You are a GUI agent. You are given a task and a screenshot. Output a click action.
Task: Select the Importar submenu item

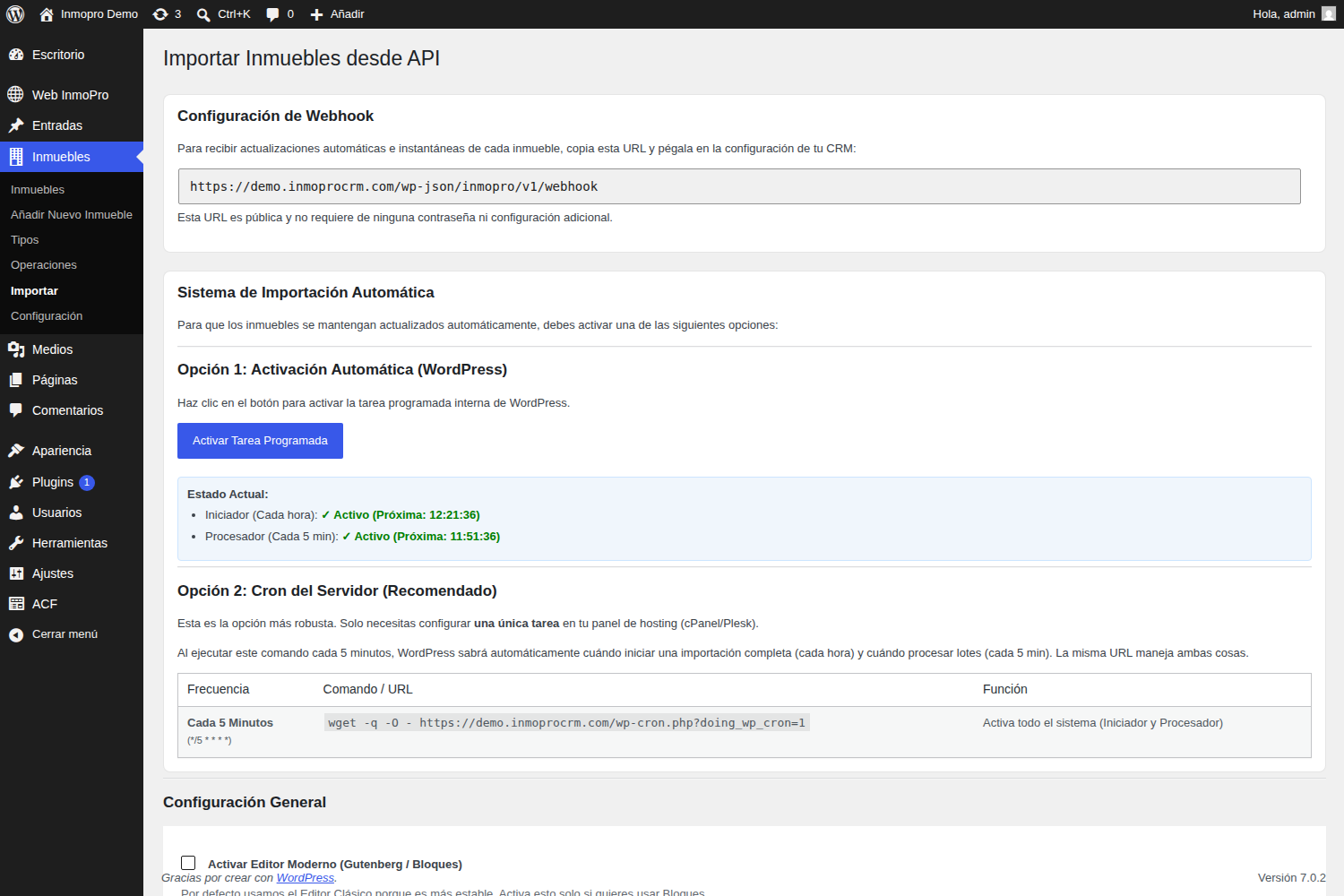click(34, 291)
